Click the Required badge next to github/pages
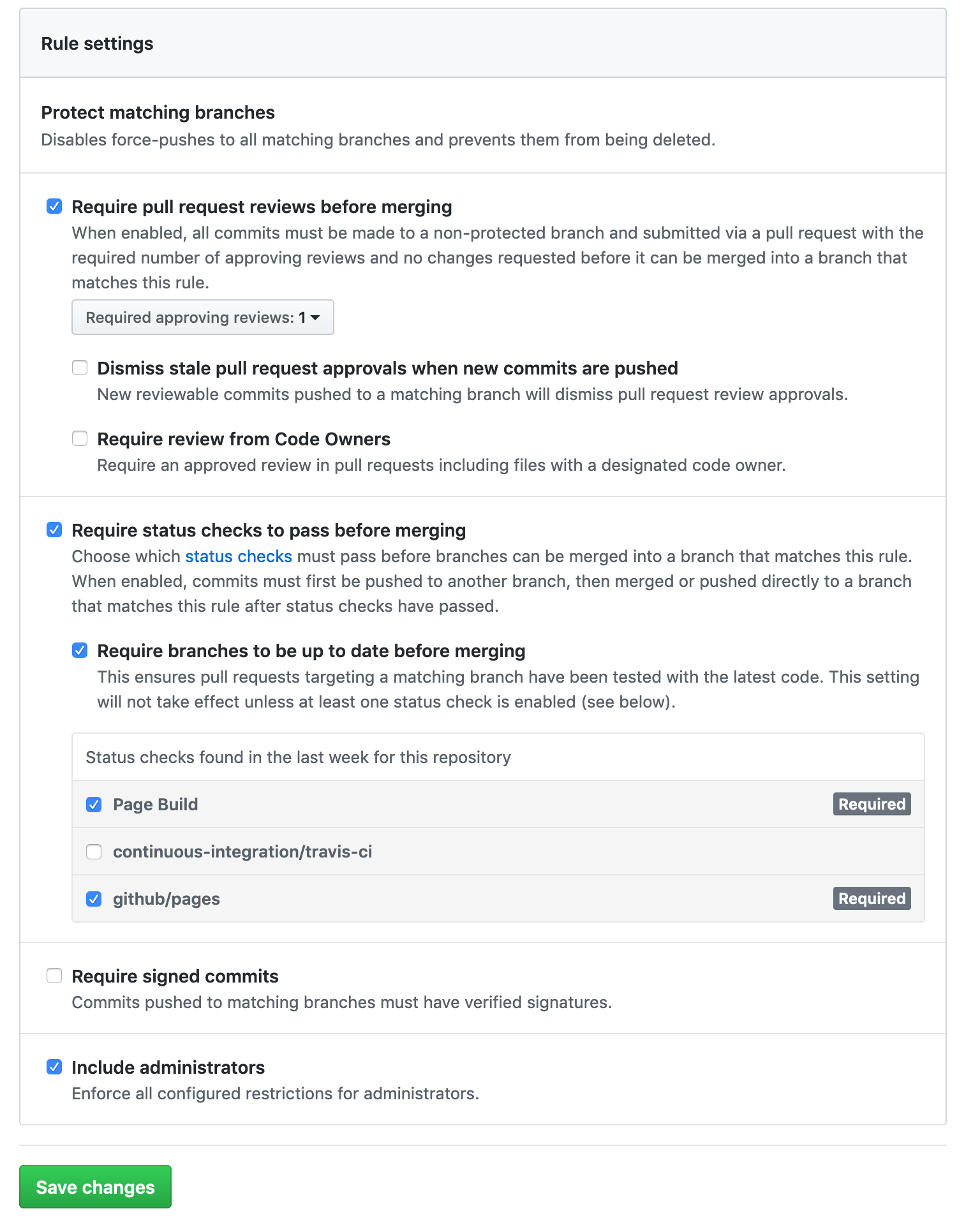 click(872, 898)
